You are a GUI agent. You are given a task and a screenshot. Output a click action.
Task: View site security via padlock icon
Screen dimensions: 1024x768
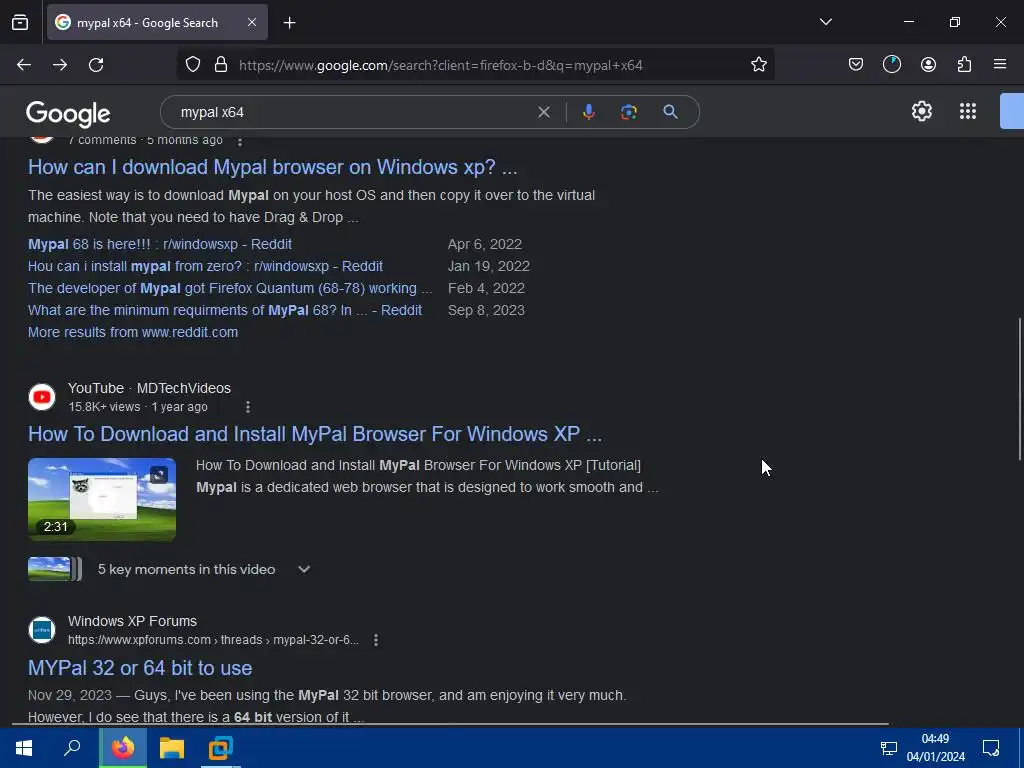[x=221, y=65]
